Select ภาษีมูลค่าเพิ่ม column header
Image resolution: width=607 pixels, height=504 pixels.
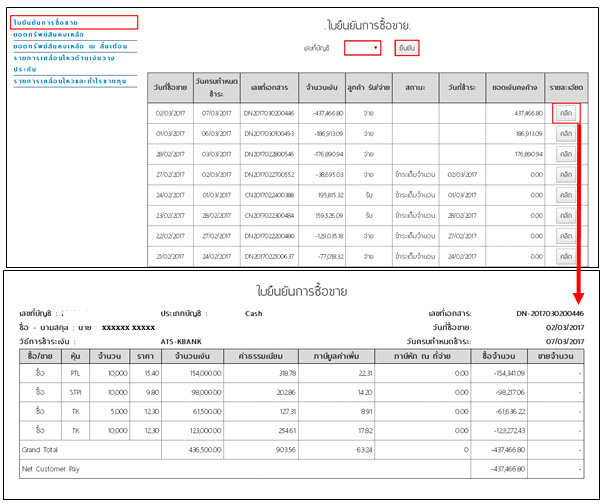[336, 356]
